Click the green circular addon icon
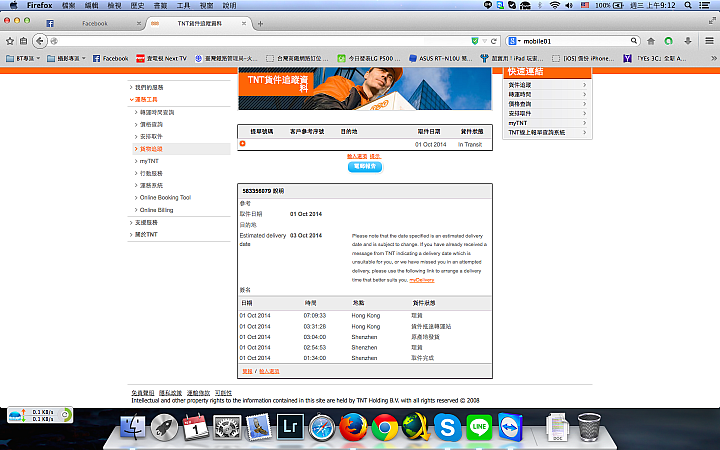 [669, 41]
